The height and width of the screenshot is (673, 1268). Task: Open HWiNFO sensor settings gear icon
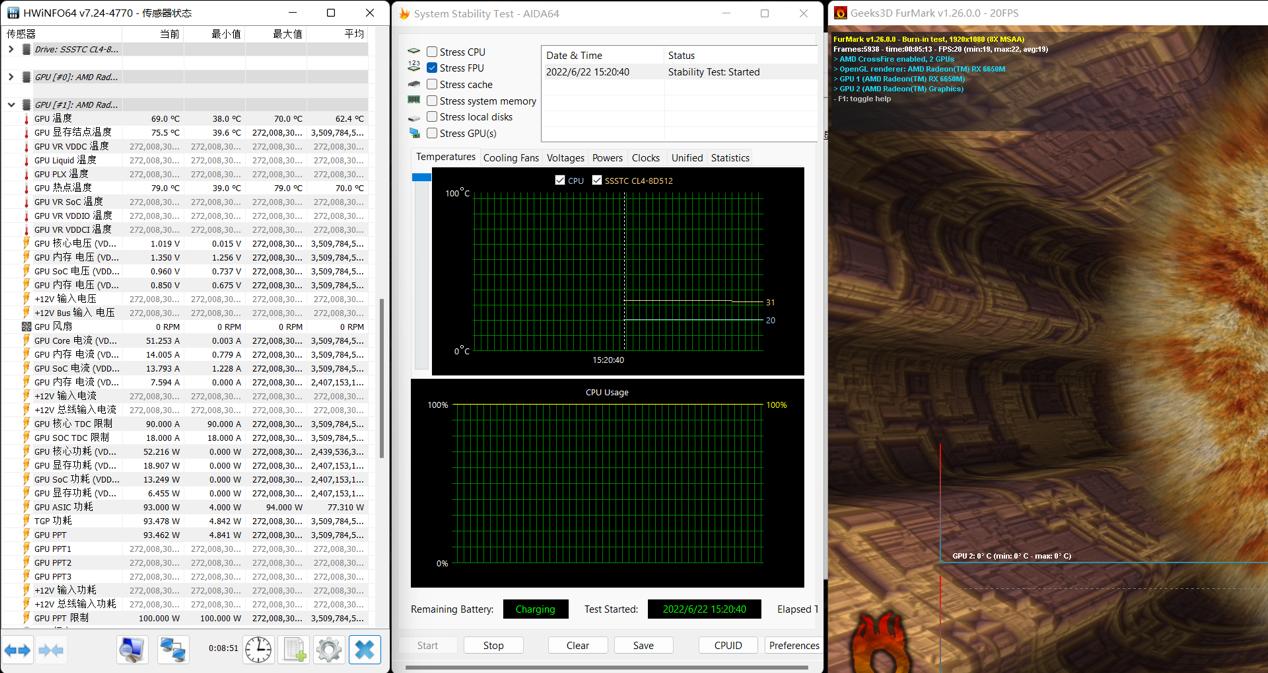(x=329, y=650)
